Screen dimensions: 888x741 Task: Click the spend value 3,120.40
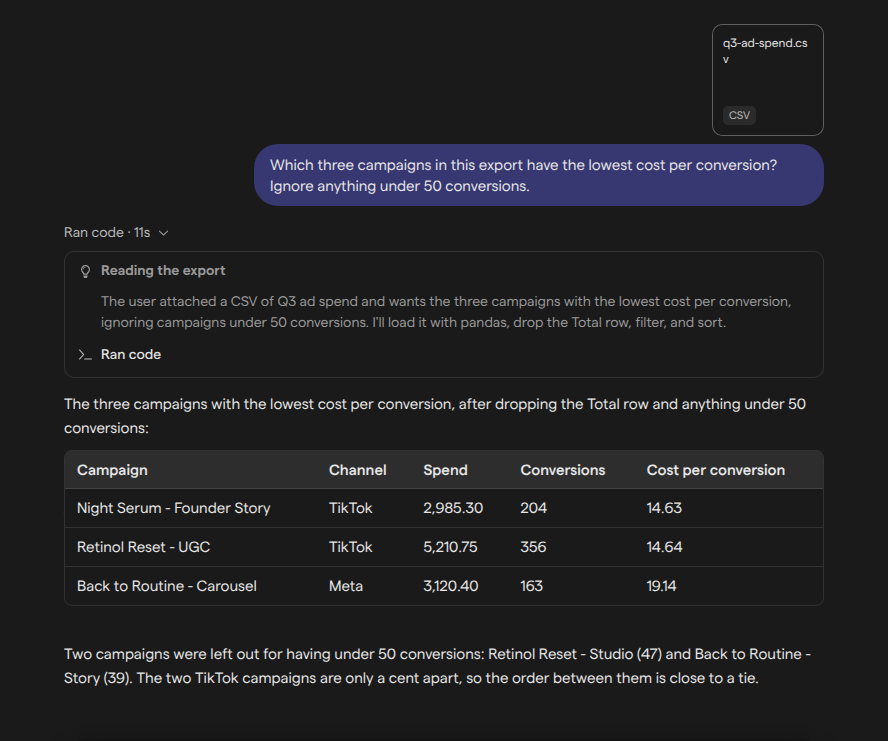pos(451,586)
